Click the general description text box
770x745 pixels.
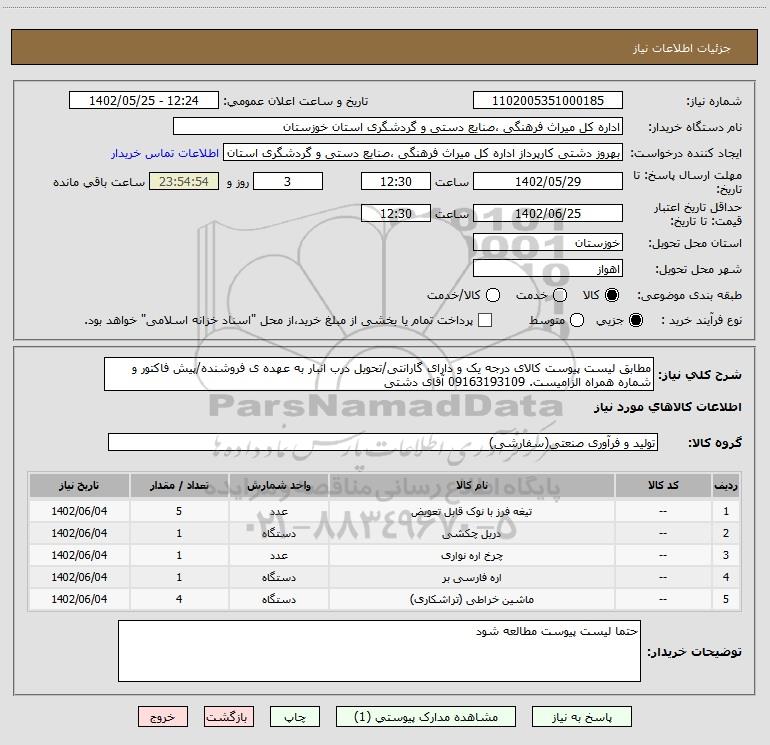pos(379,375)
